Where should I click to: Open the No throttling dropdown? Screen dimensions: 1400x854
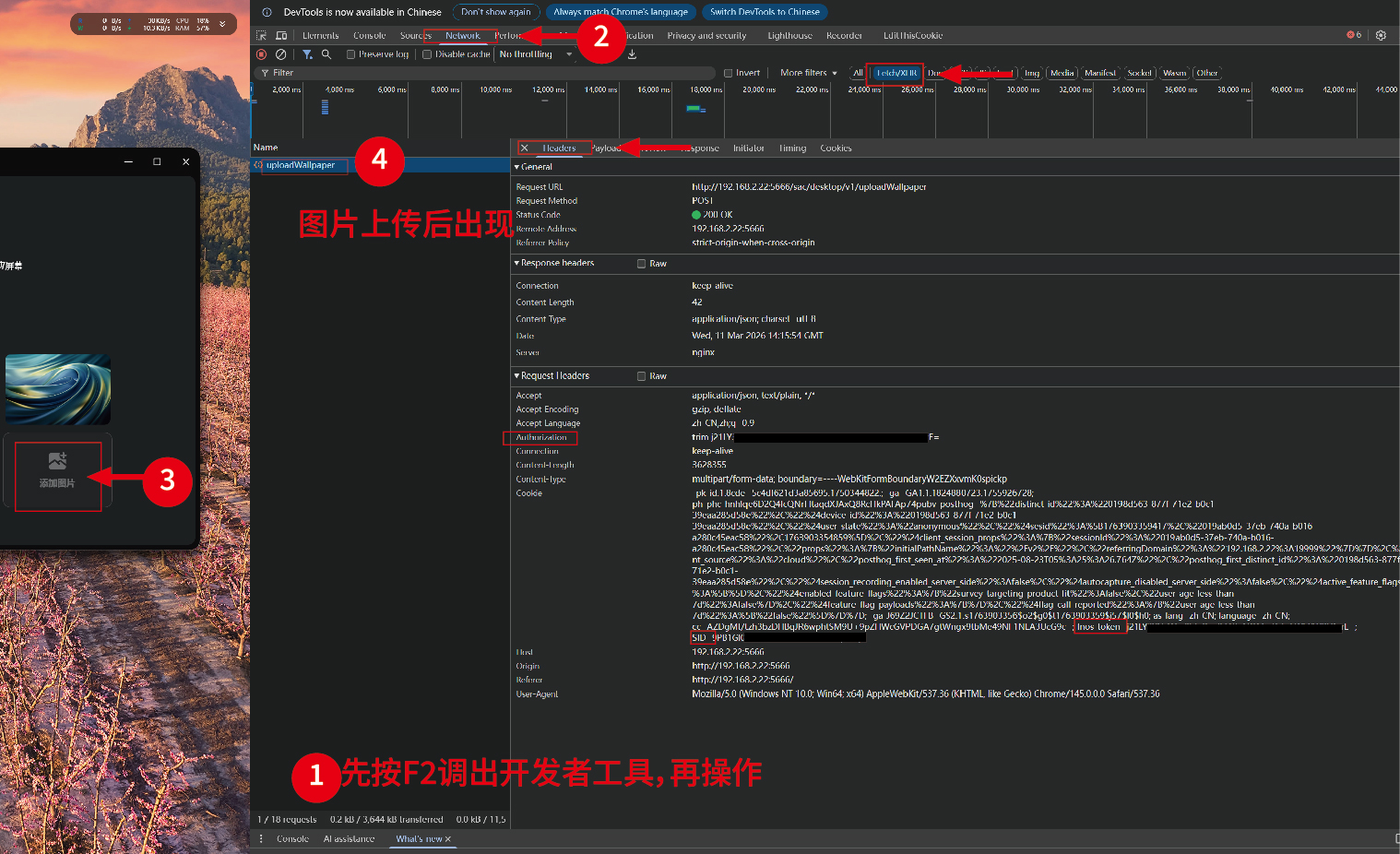533,53
